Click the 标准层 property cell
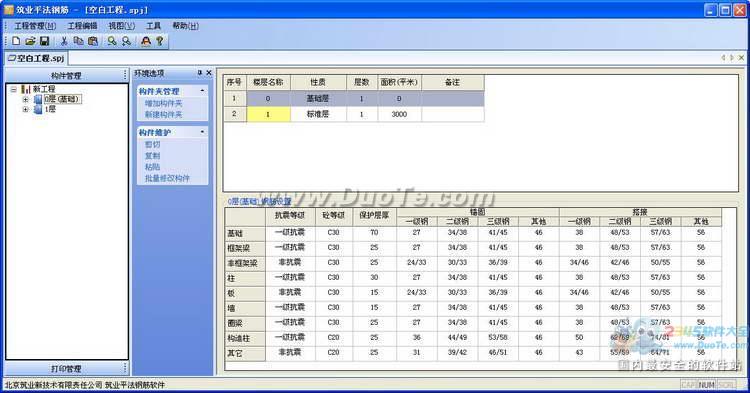750x393 pixels. (x=318, y=114)
